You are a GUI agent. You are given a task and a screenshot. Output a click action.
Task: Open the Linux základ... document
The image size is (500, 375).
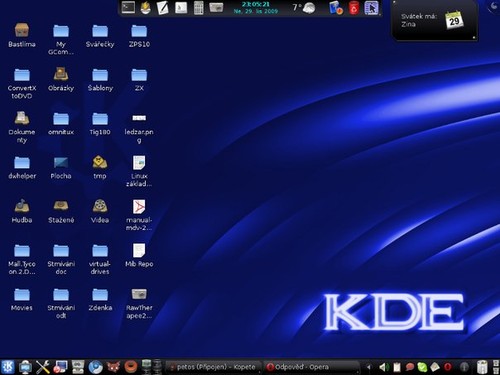click(139, 171)
